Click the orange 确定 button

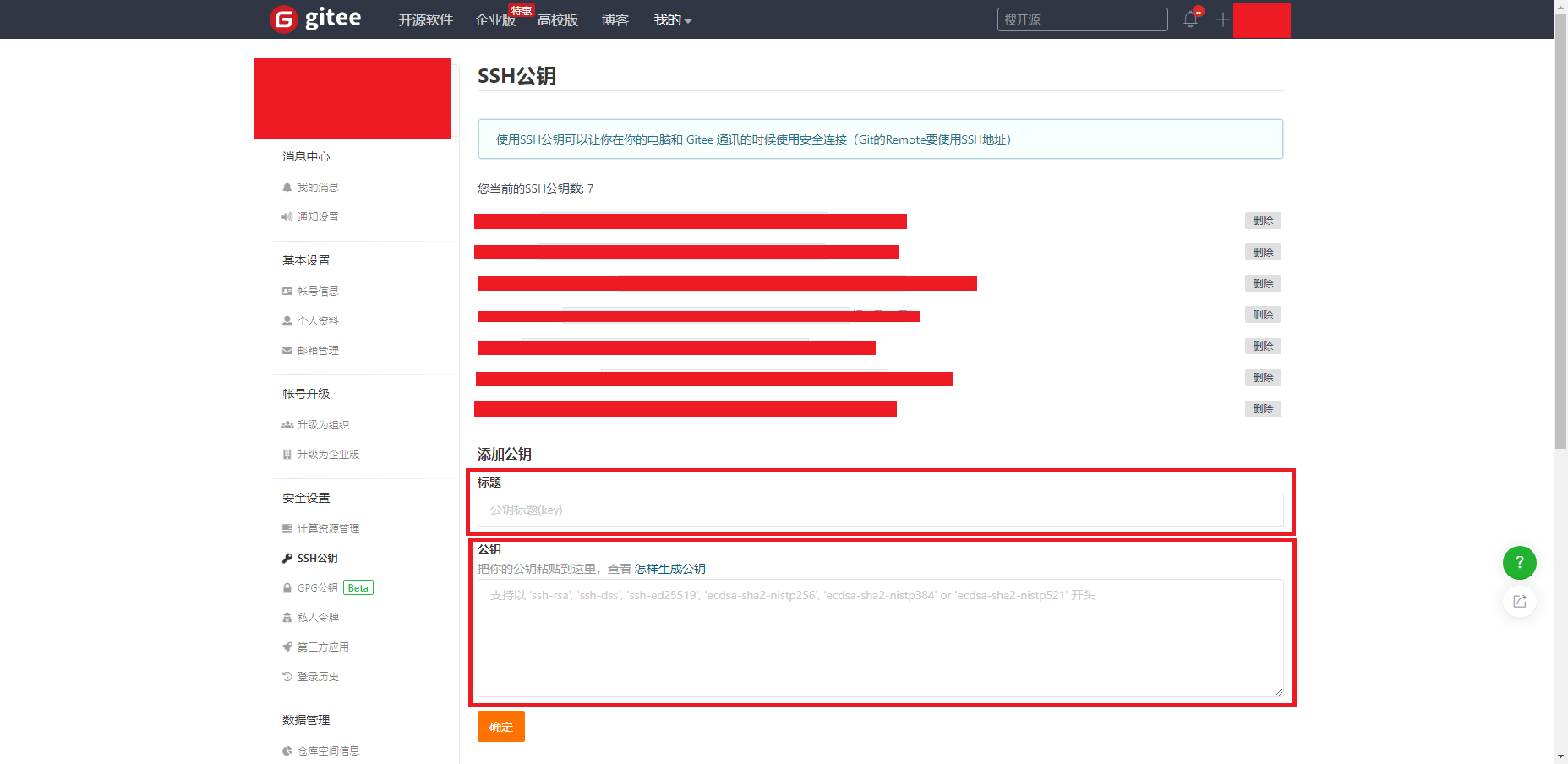[x=500, y=727]
